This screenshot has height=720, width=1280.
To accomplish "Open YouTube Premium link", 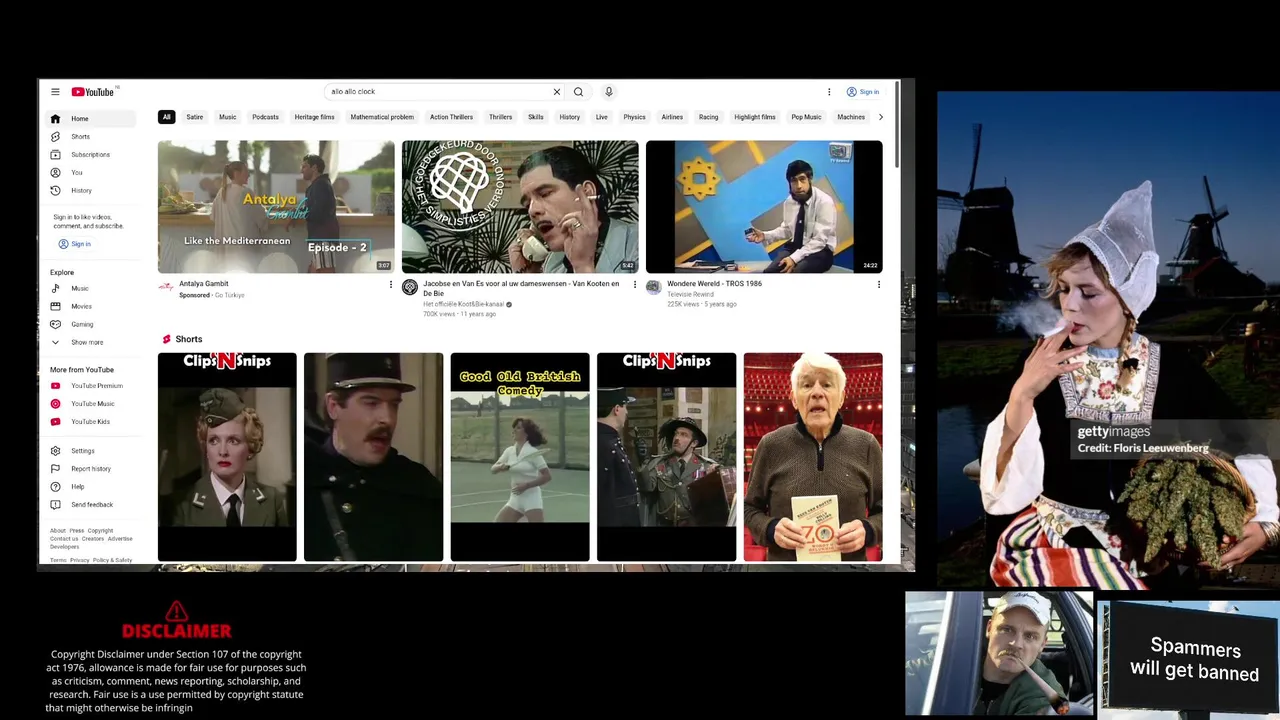I will (92, 386).
